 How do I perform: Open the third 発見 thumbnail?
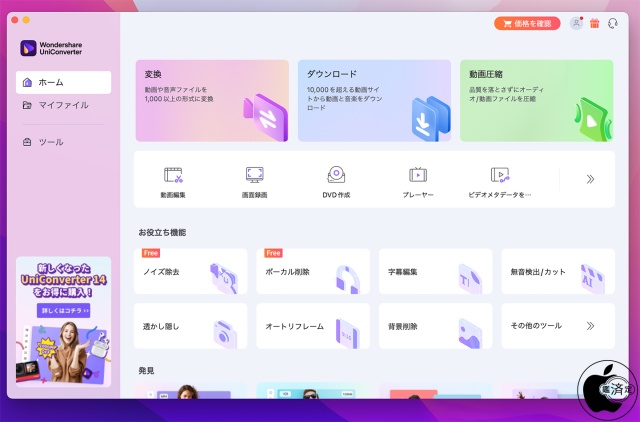coord(436,391)
